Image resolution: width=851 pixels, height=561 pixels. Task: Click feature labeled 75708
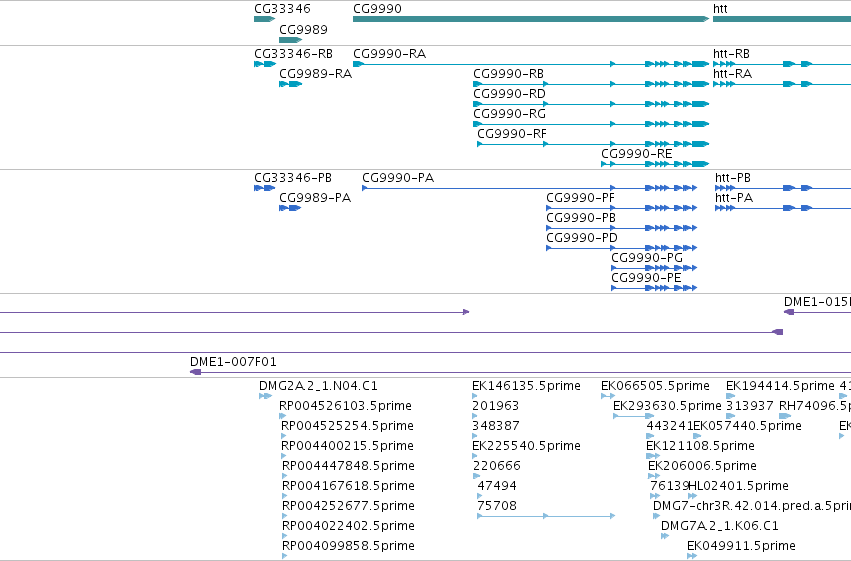546,516
